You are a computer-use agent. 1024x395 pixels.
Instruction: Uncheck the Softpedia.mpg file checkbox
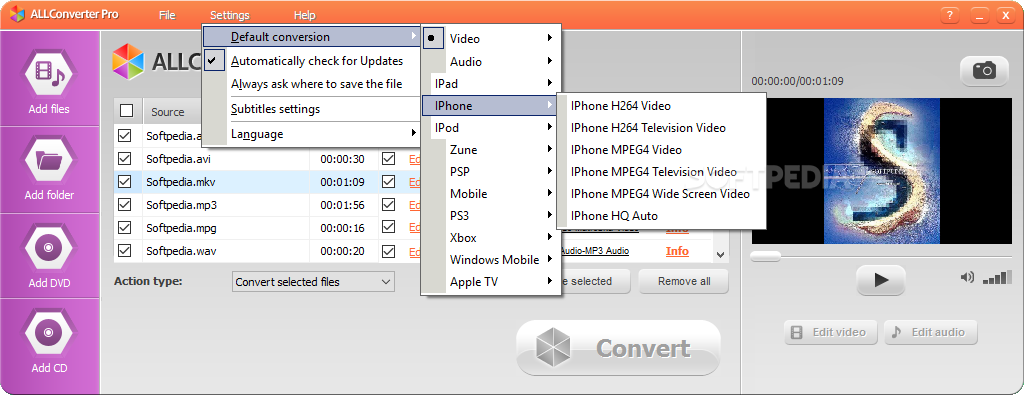point(124,227)
